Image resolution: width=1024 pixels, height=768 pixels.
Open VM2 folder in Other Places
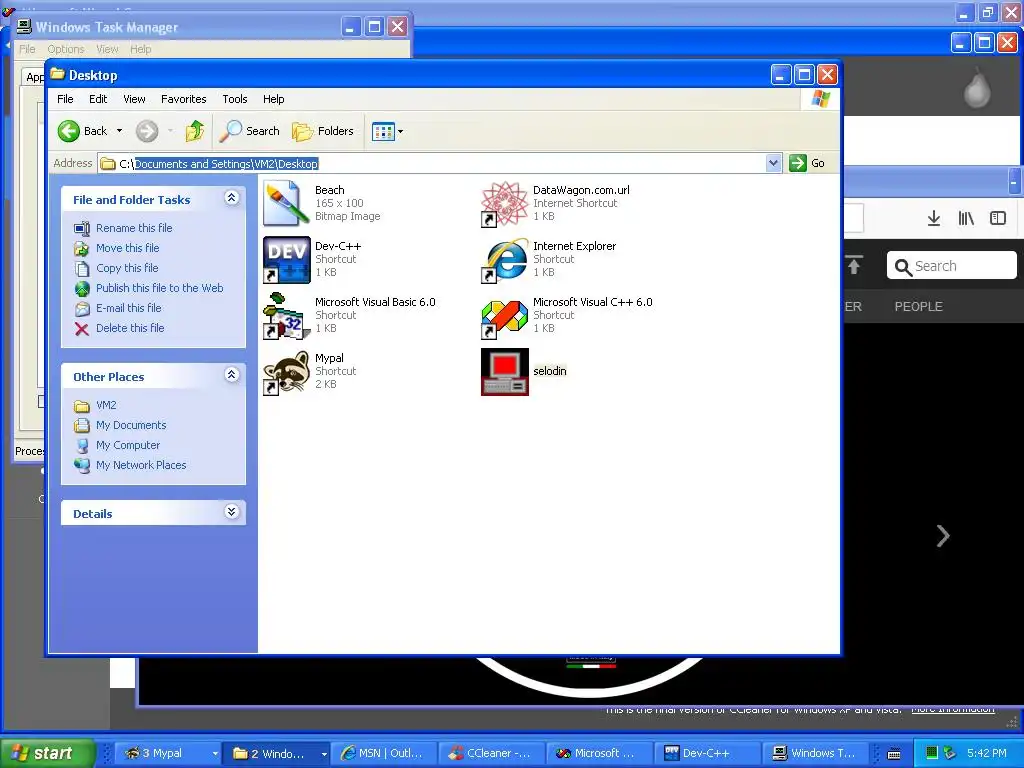[x=106, y=406]
